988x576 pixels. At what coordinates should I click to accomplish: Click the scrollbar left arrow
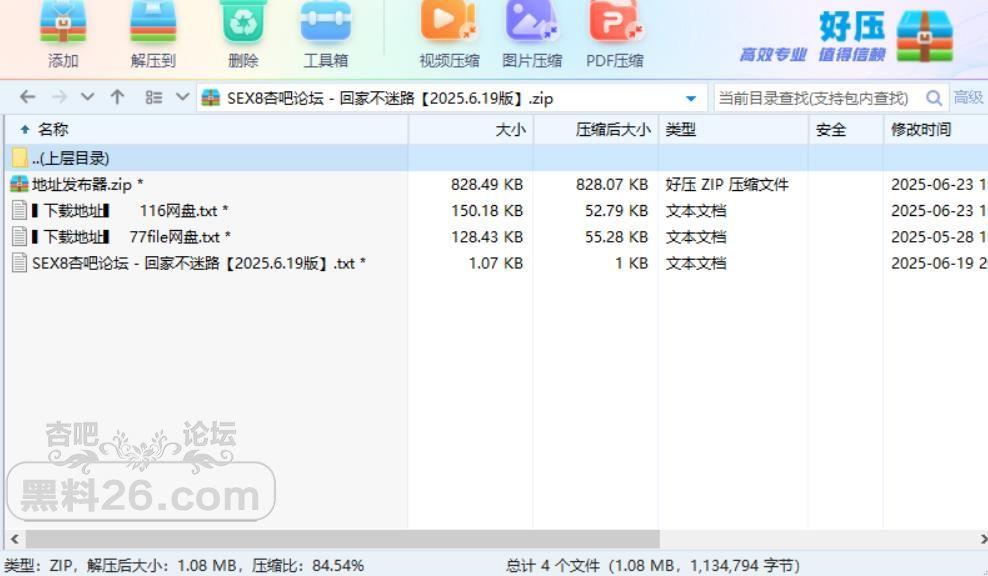[14, 539]
